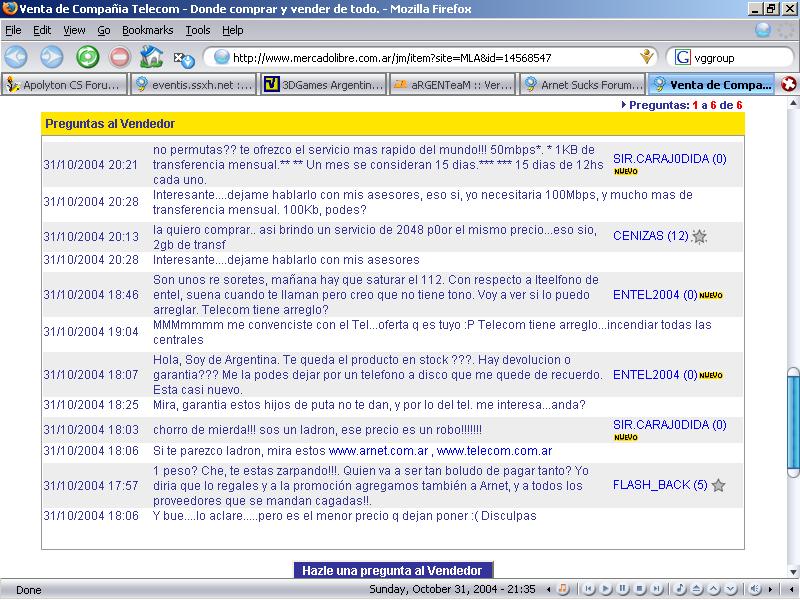The image size is (800, 600).
Task: Switch to the eventis.ssxh.net tab
Action: [193, 85]
